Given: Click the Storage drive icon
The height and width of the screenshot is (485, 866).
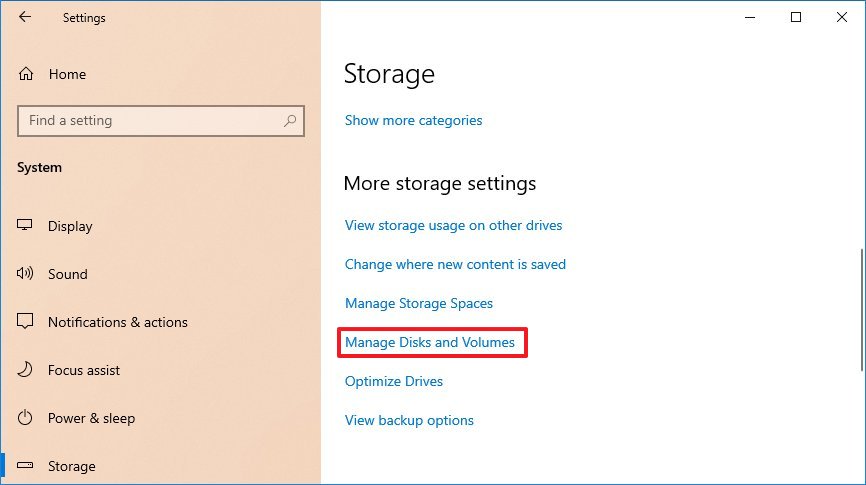Looking at the screenshot, I should click(x=26, y=466).
